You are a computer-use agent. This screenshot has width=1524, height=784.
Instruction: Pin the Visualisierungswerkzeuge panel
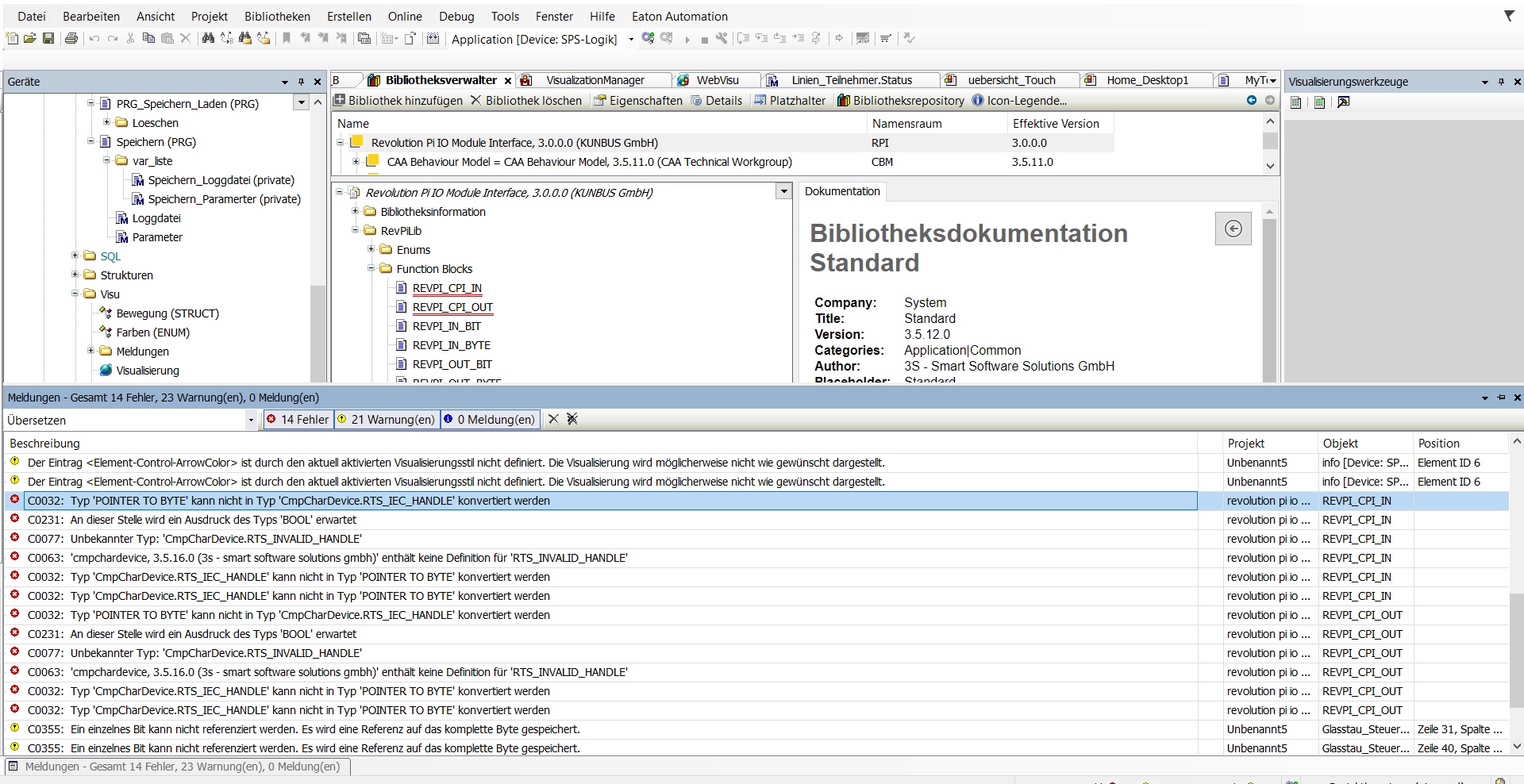[1501, 82]
